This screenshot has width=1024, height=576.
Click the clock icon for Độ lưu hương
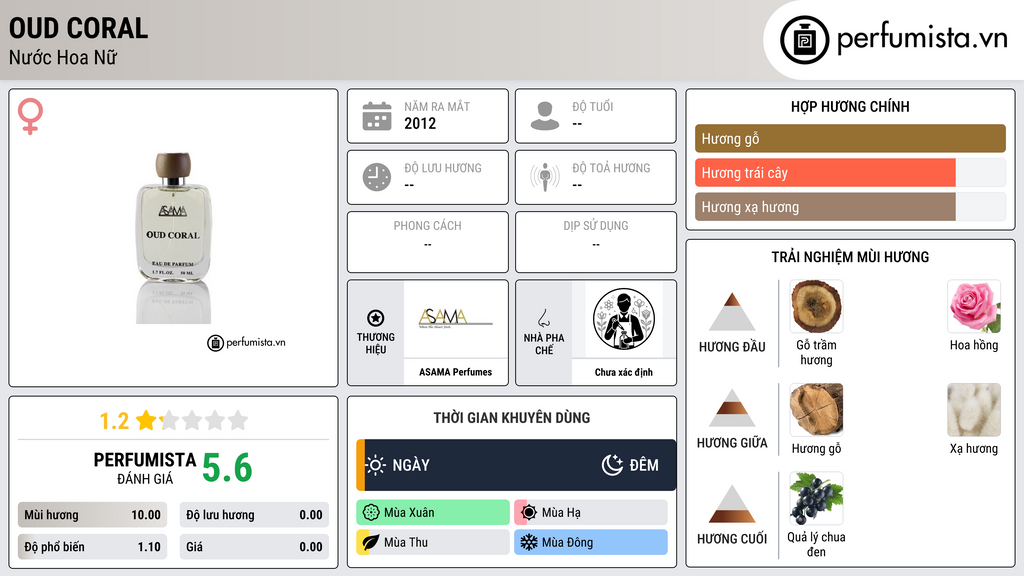coord(377,177)
